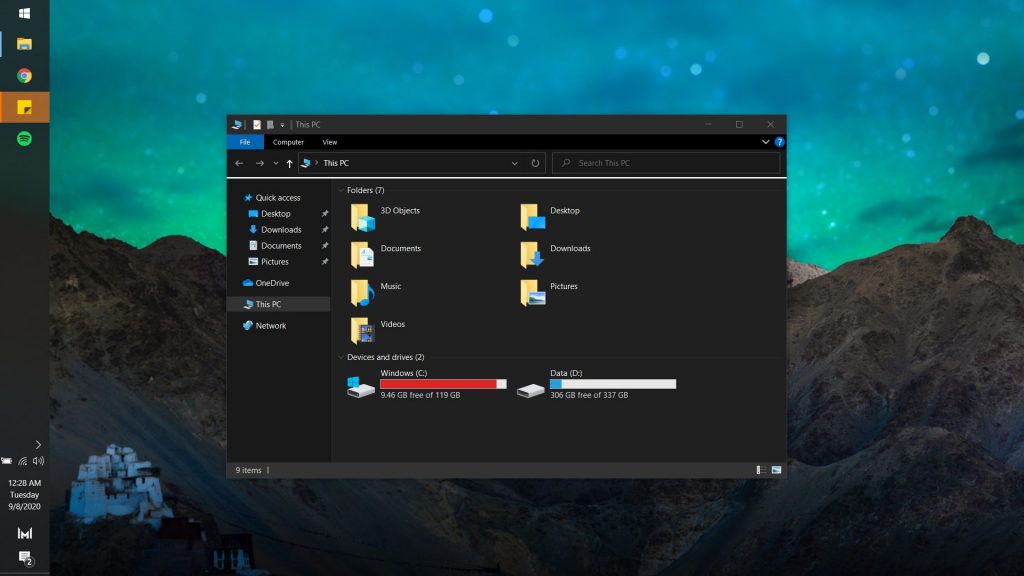Select the Data (D:) drive icon
Screen dimensions: 1024x576
[530, 390]
